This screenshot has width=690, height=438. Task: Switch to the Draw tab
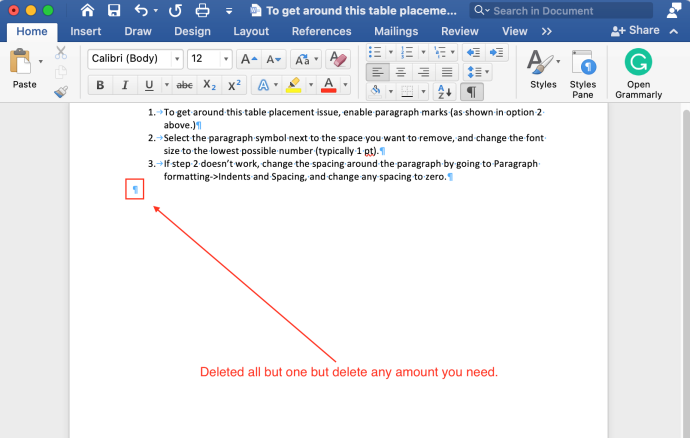pos(138,31)
